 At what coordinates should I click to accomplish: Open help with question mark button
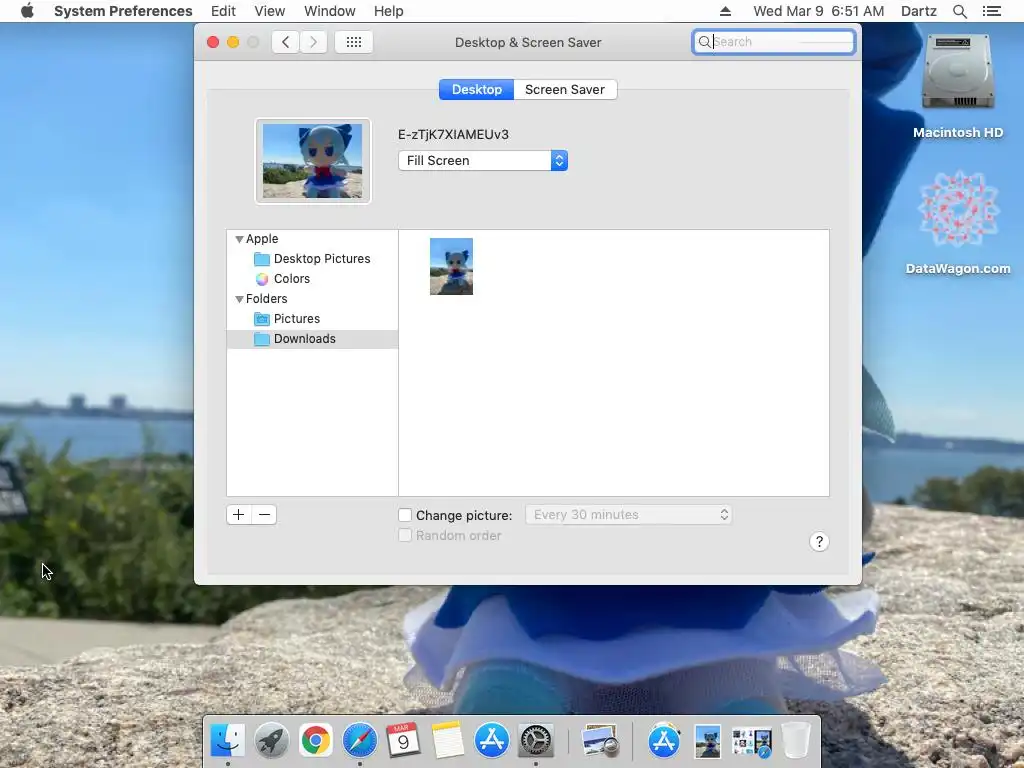click(x=819, y=541)
